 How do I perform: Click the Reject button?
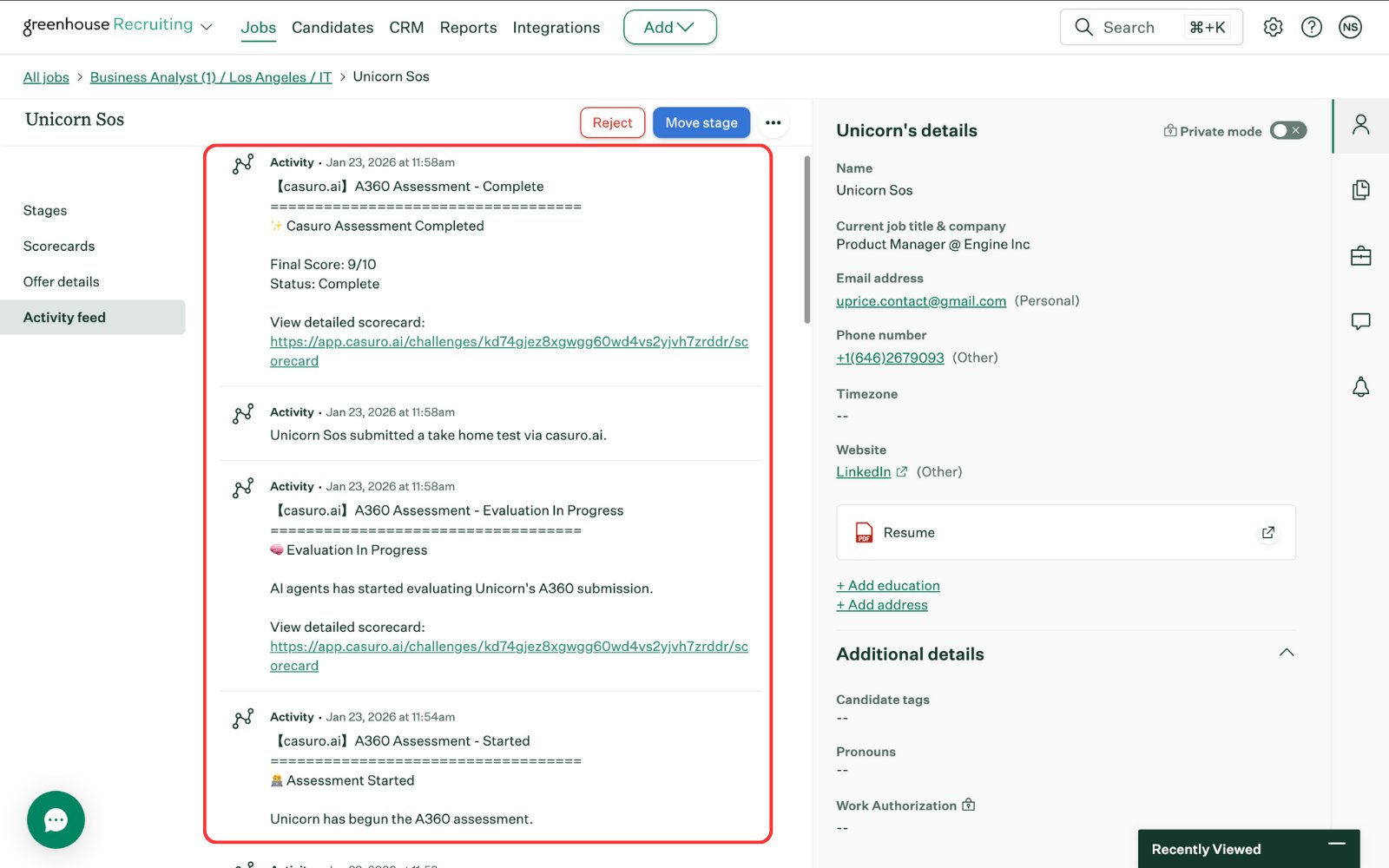click(x=612, y=122)
